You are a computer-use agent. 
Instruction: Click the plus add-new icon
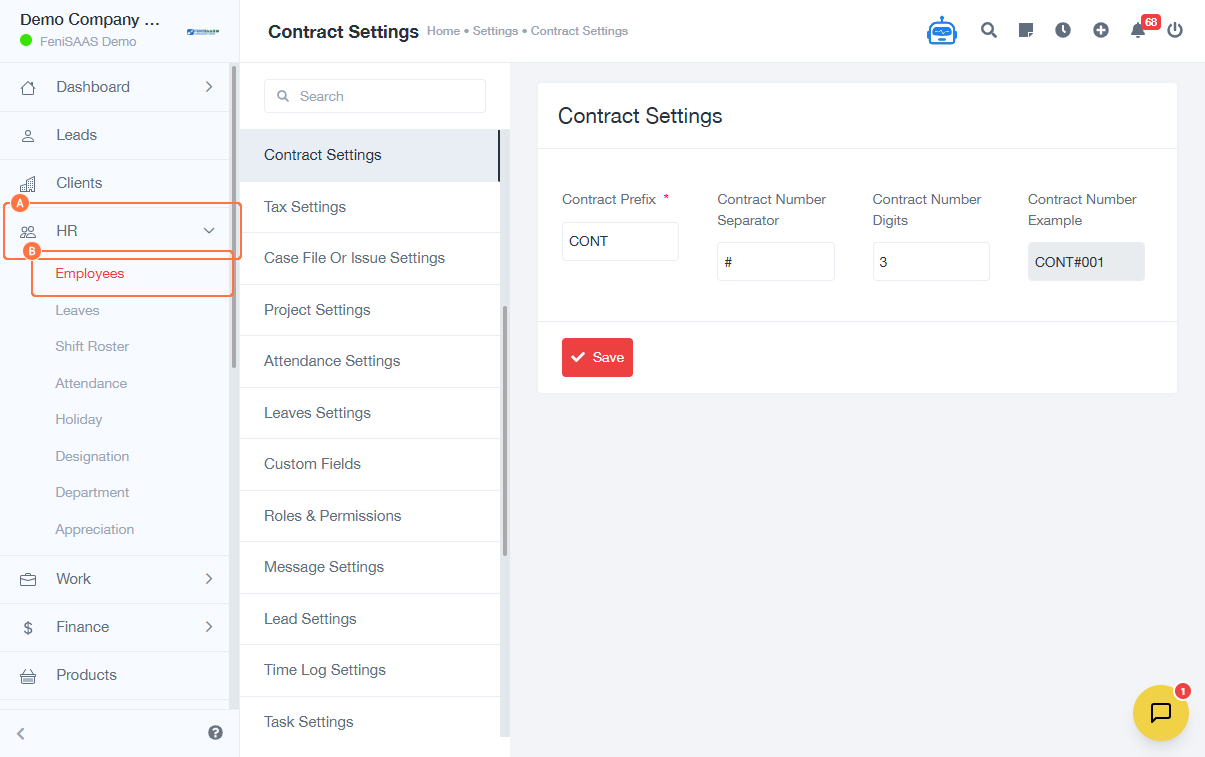point(1100,30)
